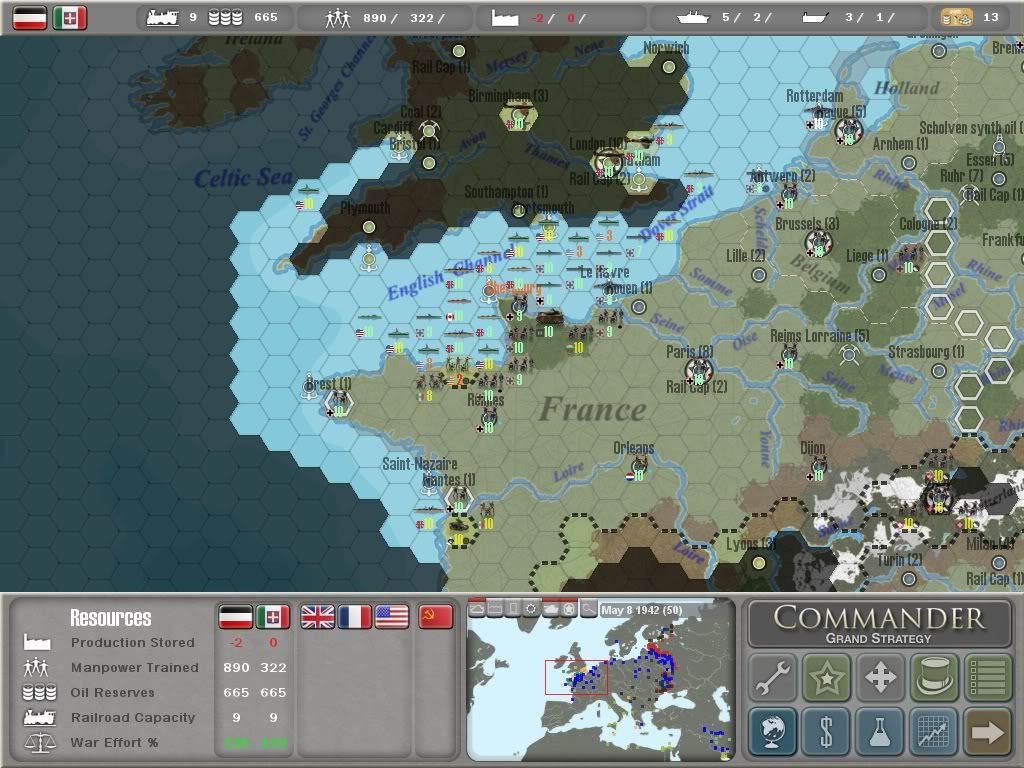Screen dimensions: 1024x768
Task: Click the barrels icon beside Oil Reserves
Action: click(39, 692)
